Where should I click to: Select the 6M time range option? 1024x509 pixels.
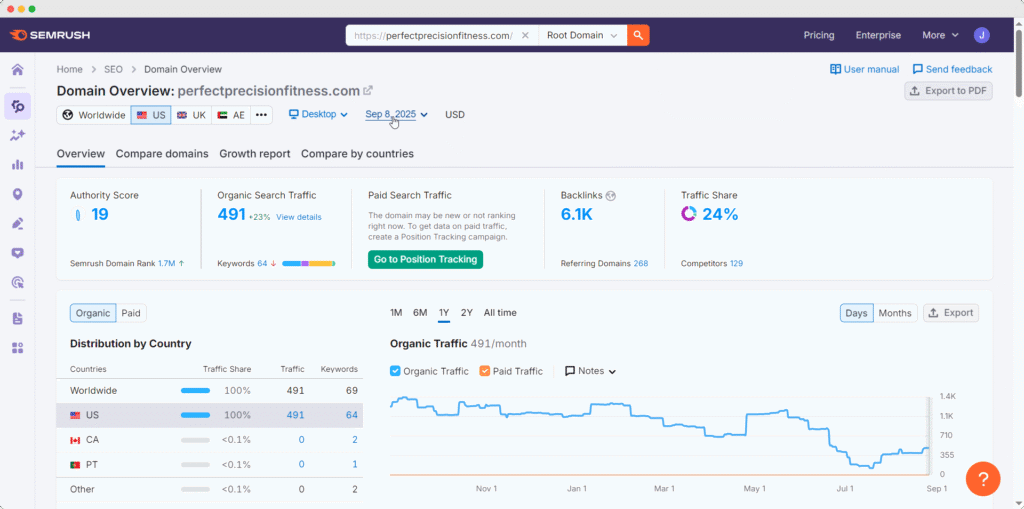point(420,313)
